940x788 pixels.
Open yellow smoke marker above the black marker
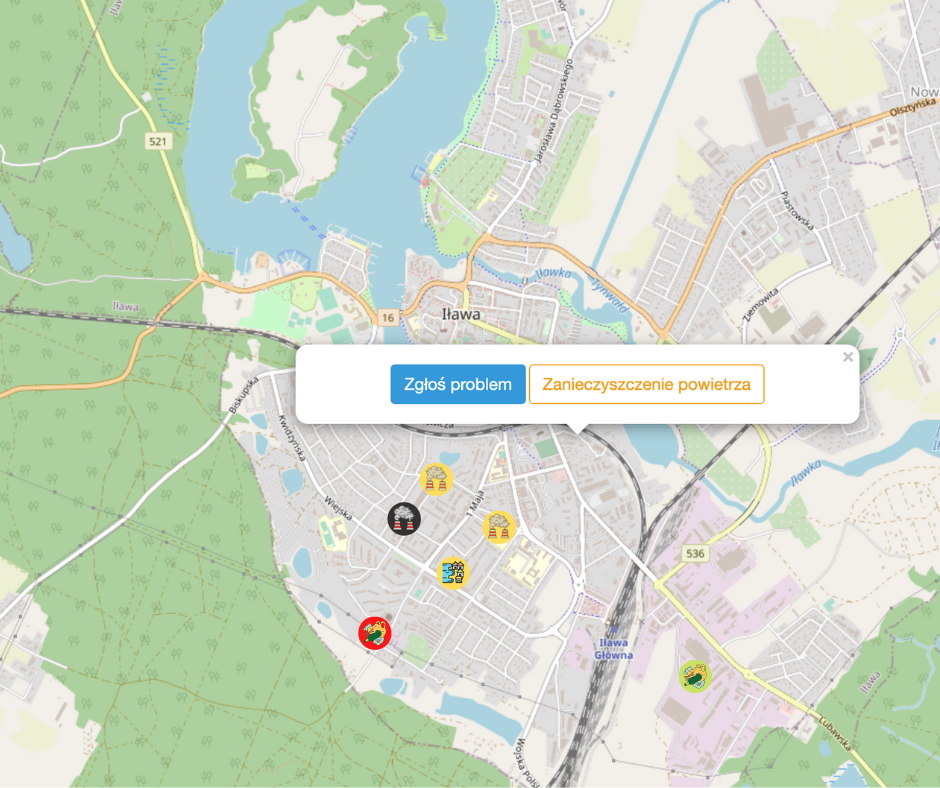coord(436,479)
